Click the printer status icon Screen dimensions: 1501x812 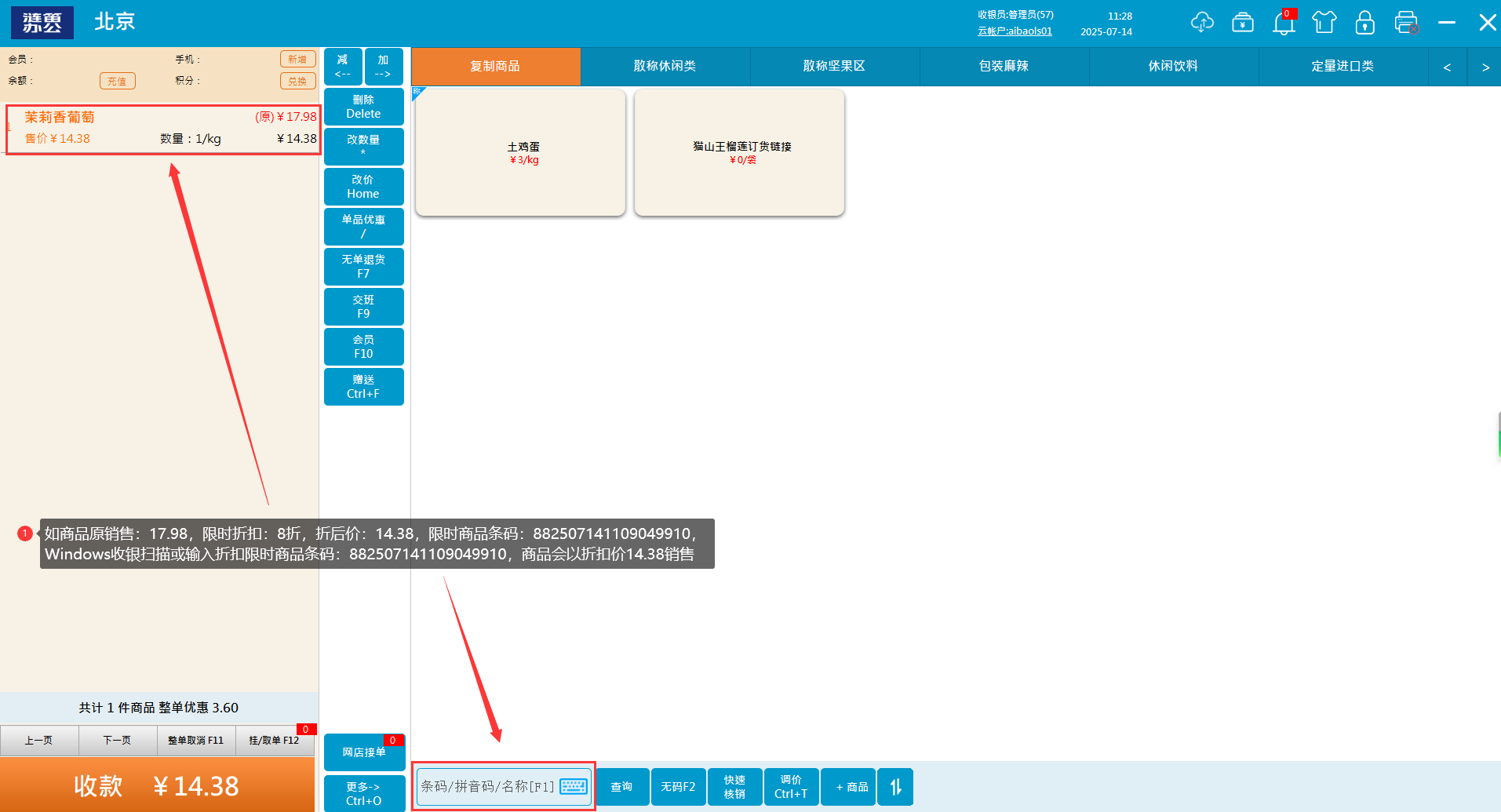pyautogui.click(x=1406, y=23)
